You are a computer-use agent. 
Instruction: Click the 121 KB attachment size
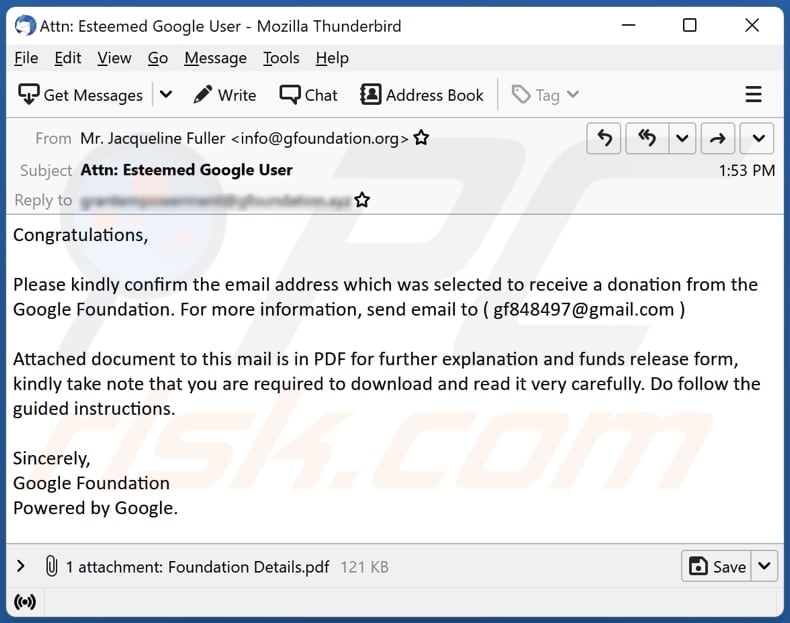pos(364,567)
